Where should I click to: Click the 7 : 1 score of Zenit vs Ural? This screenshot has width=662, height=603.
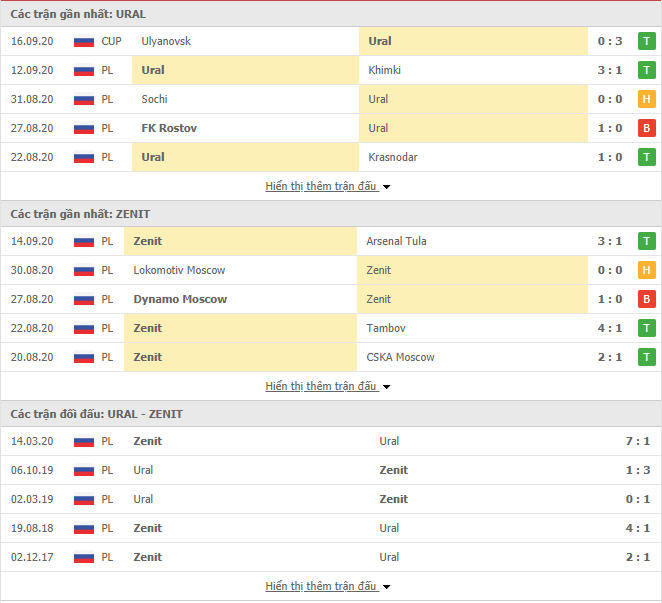point(638,441)
